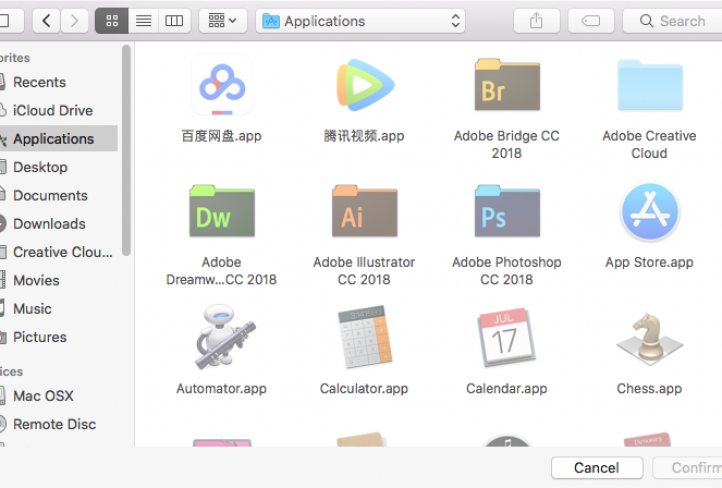Click the "Adobe Creative Cloud" folder name
The width and height of the screenshot is (722, 488).
pos(649,145)
